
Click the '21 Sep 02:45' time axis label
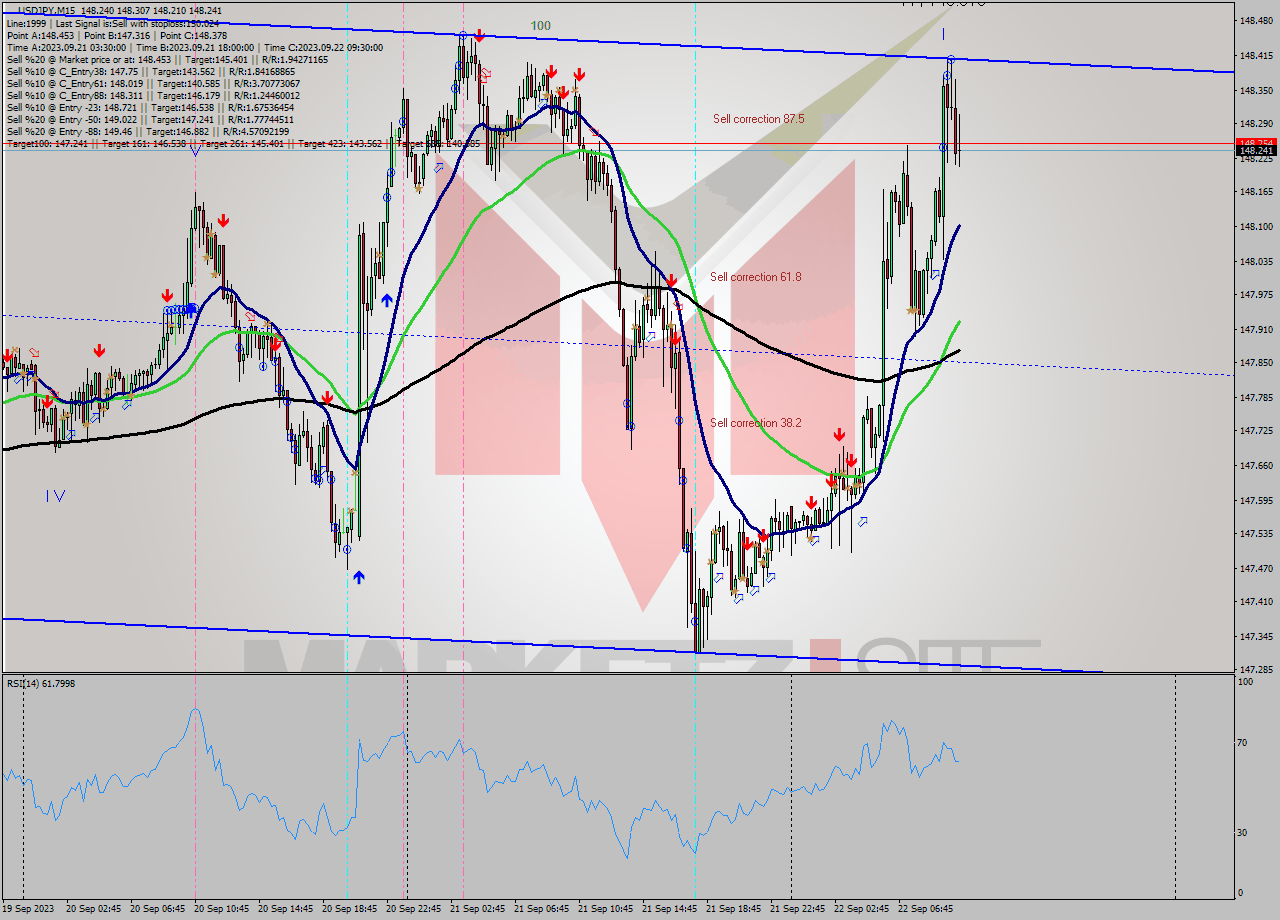[476, 909]
